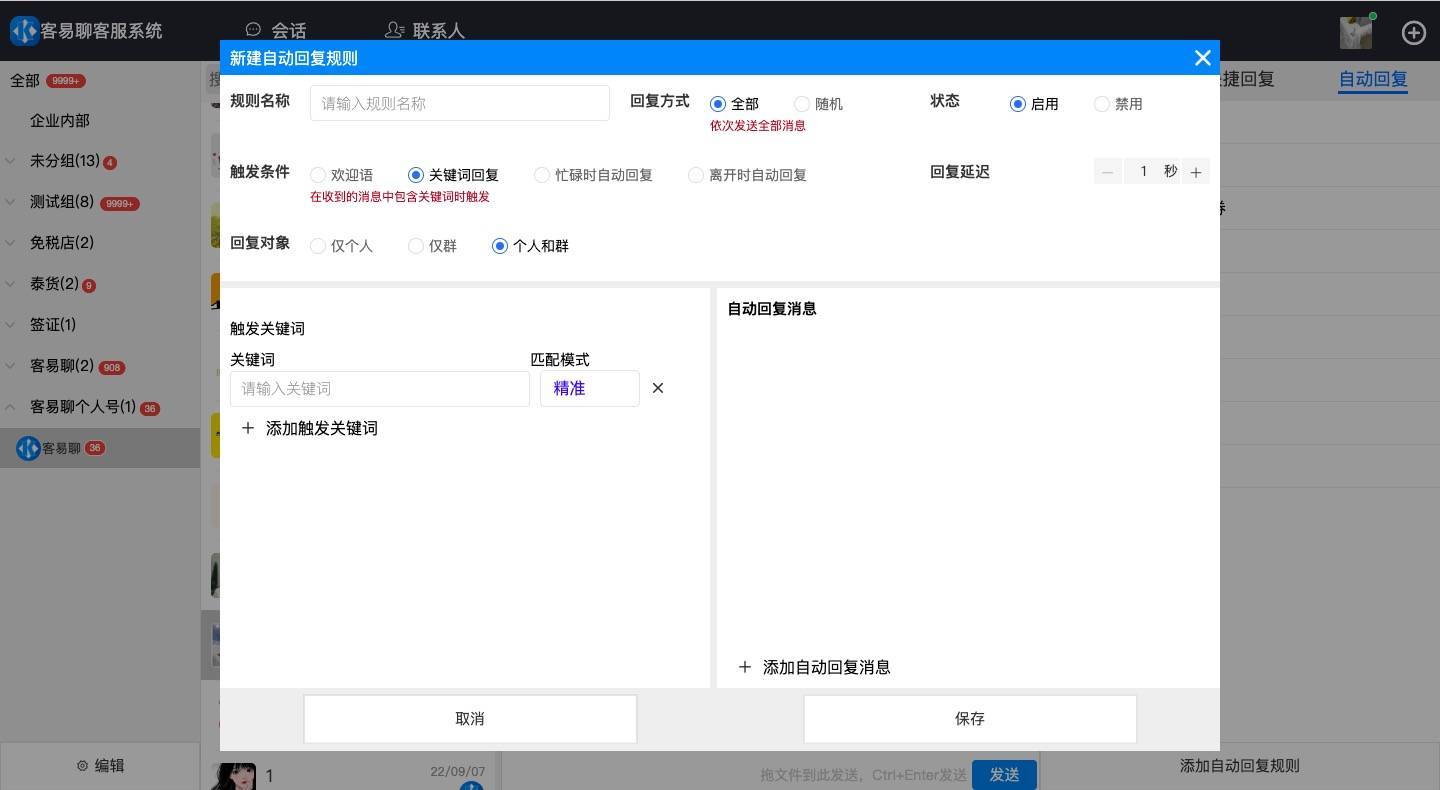This screenshot has width=1440, height=790.
Task: Switch status to 禁用
Action: coord(1101,103)
